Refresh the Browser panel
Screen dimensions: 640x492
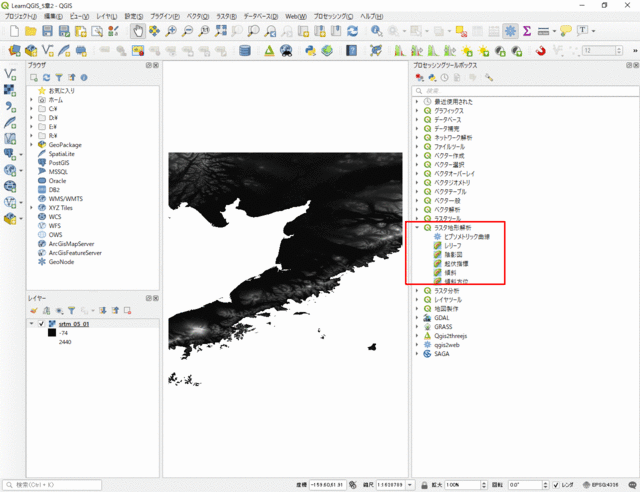tap(47, 78)
